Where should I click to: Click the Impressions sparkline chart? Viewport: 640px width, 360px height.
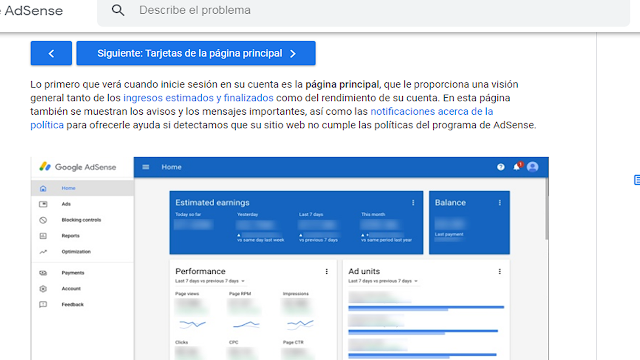[x=300, y=324]
